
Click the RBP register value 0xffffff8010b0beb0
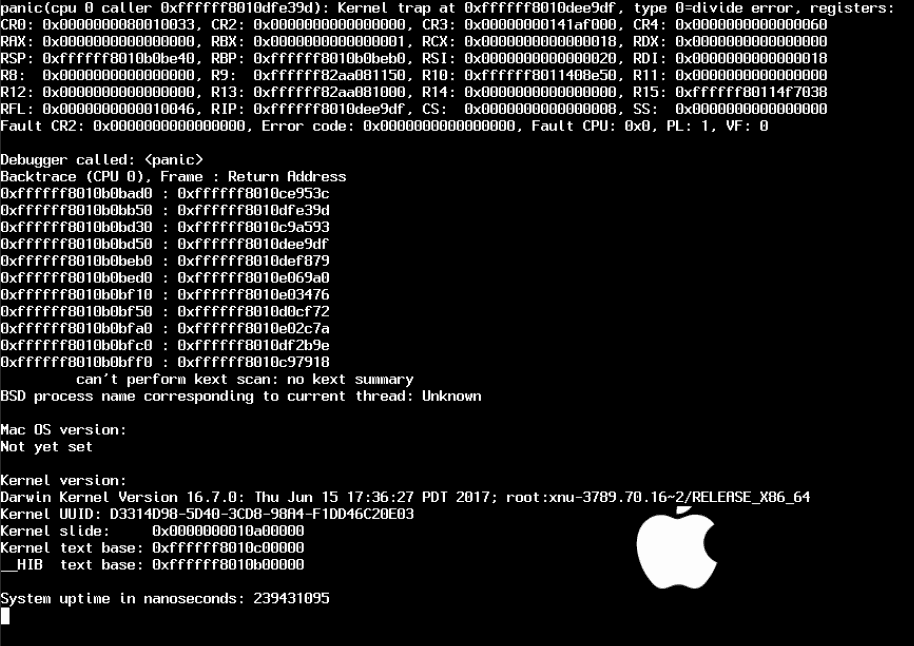coord(329,59)
